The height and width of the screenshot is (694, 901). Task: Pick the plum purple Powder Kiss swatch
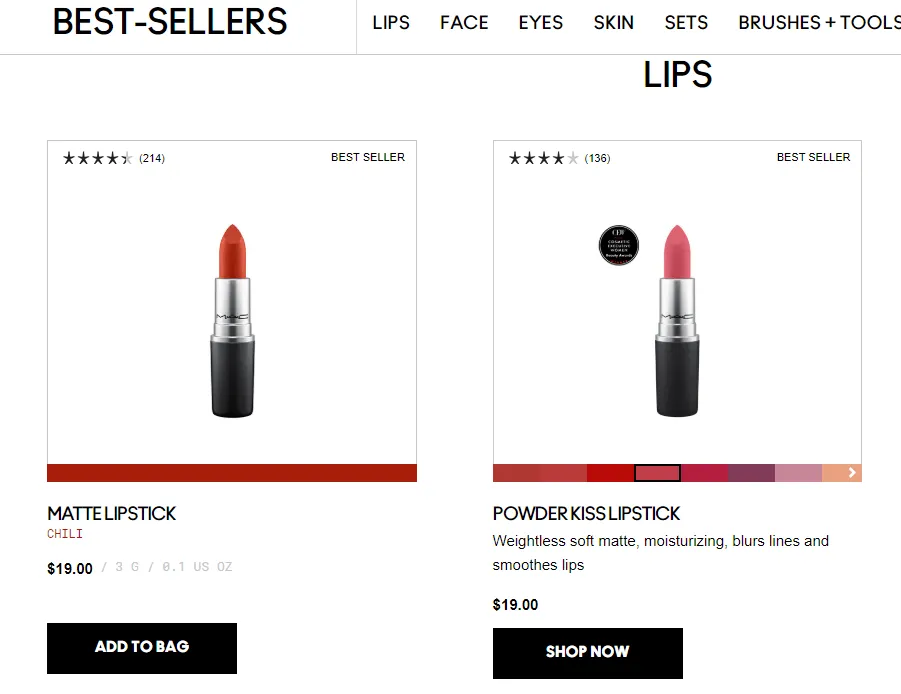[751, 473]
